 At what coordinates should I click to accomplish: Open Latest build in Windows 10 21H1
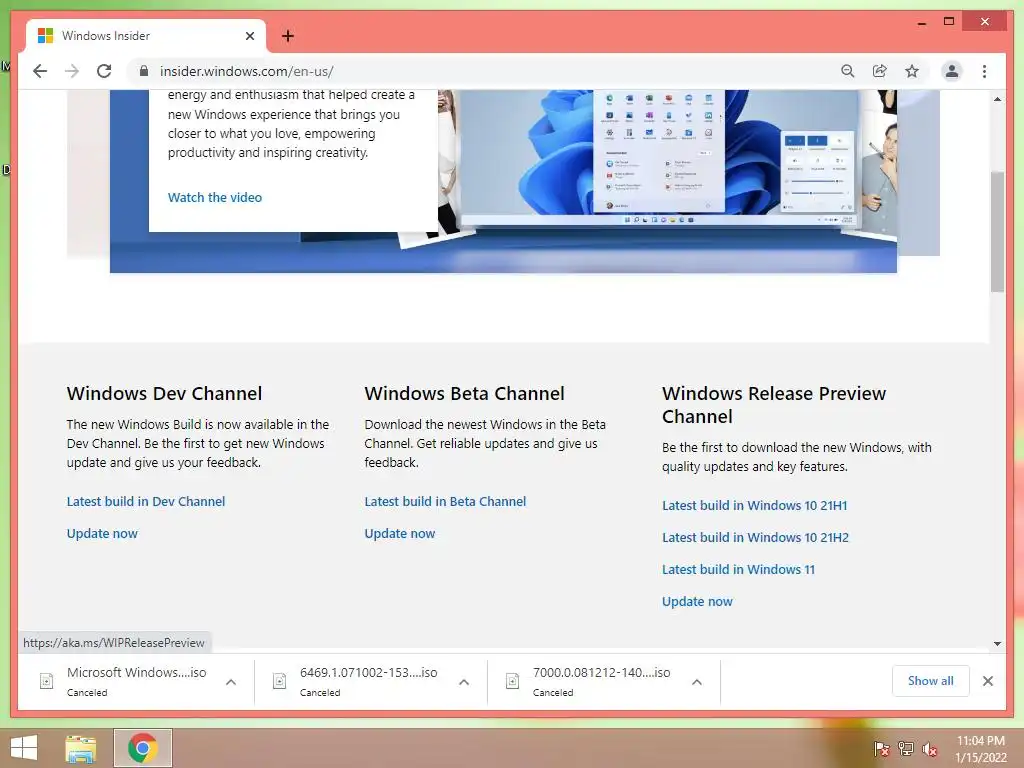(x=754, y=505)
